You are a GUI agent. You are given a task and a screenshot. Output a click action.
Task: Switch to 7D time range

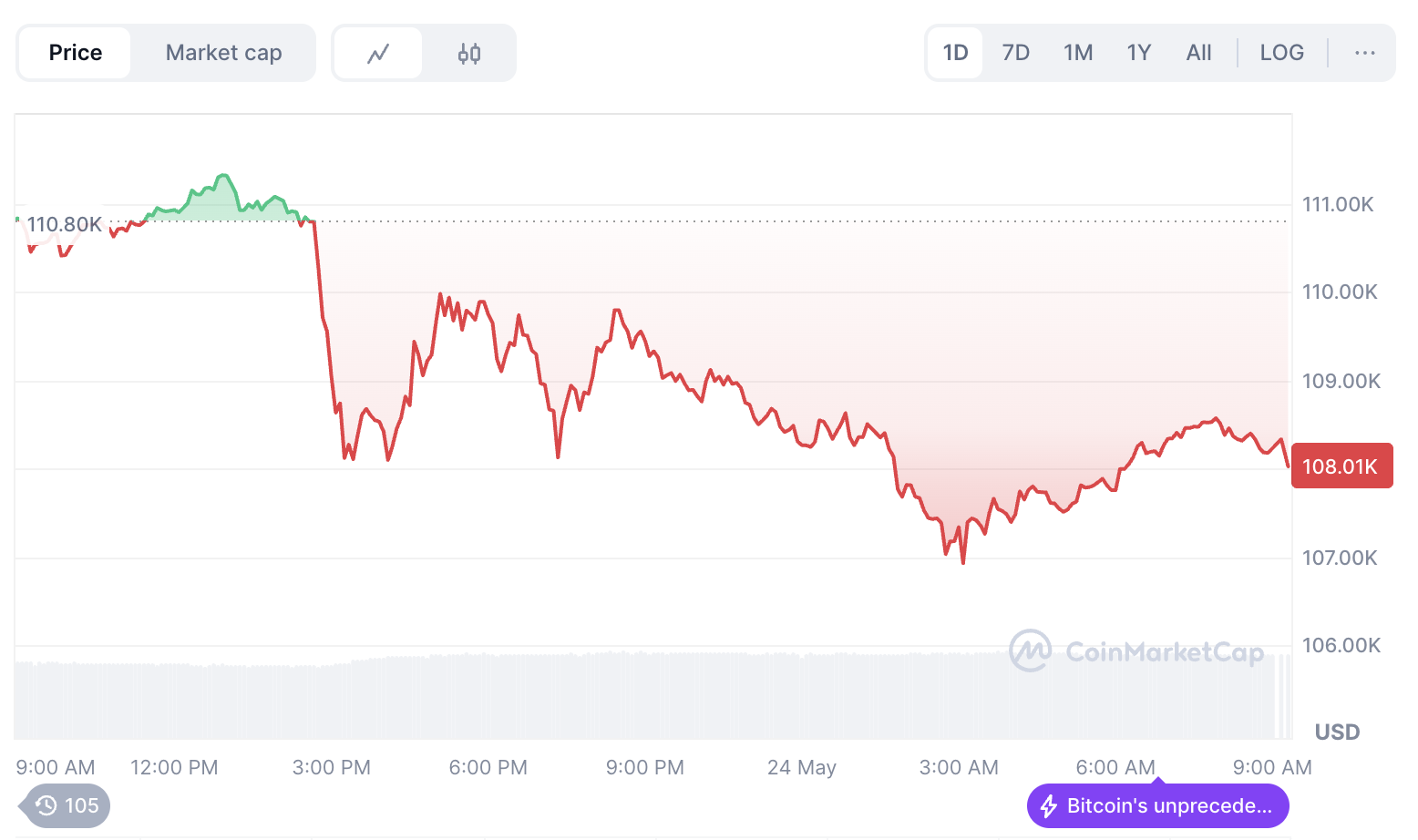(x=1015, y=53)
